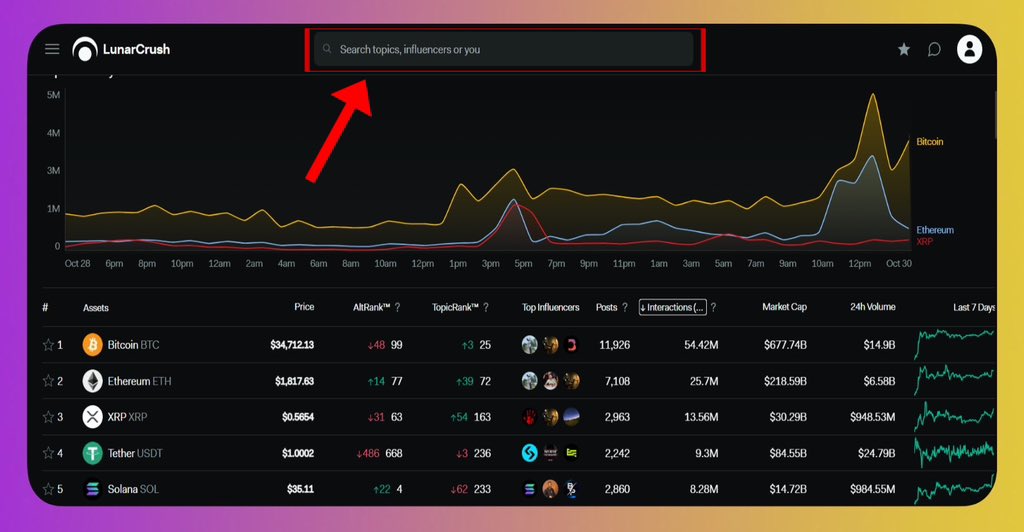Click the Solana coin logo
This screenshot has width=1024, height=532.
(x=92, y=489)
